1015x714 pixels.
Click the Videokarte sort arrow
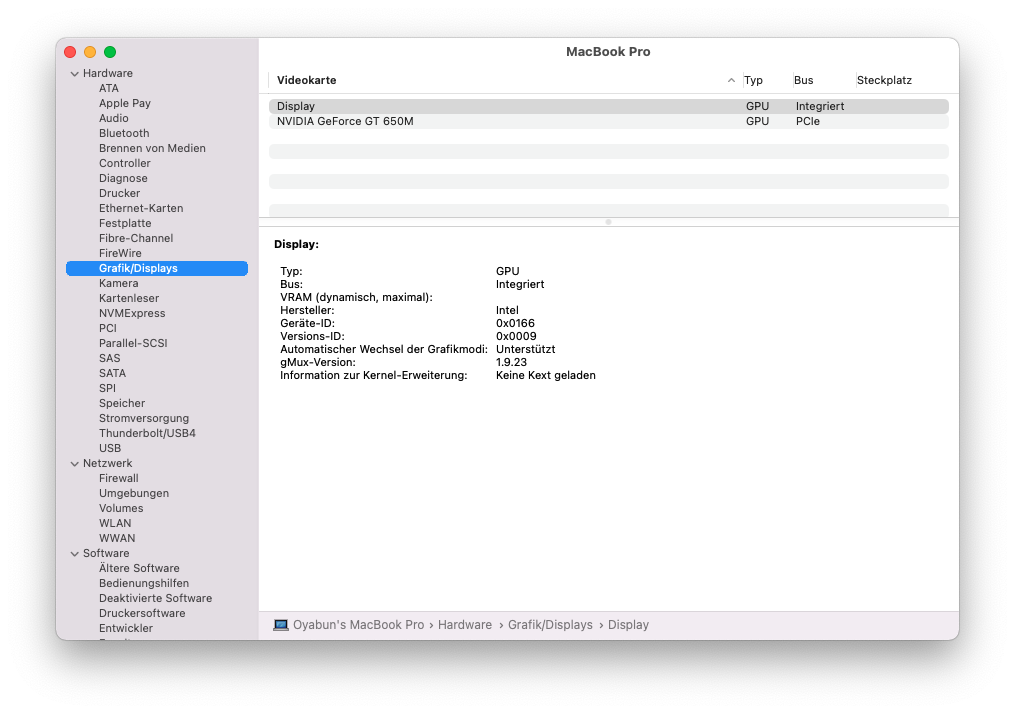pyautogui.click(x=731, y=80)
